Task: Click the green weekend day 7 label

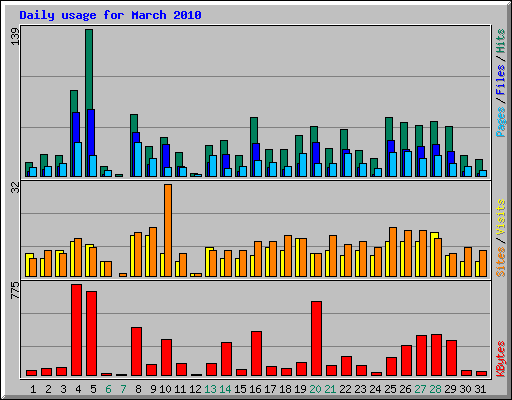Action: click(123, 389)
